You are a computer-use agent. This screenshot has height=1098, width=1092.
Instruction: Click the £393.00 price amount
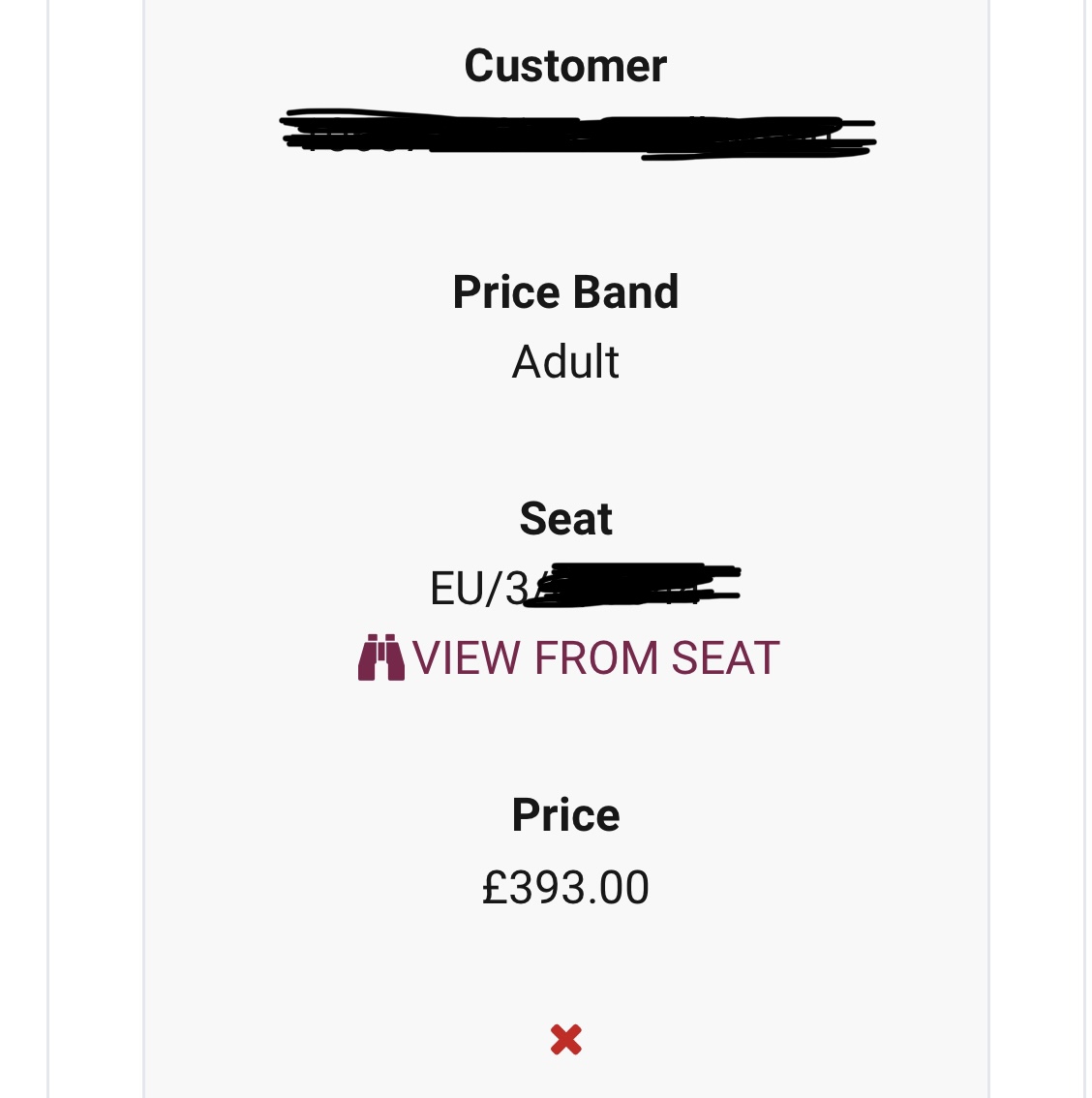coord(565,887)
